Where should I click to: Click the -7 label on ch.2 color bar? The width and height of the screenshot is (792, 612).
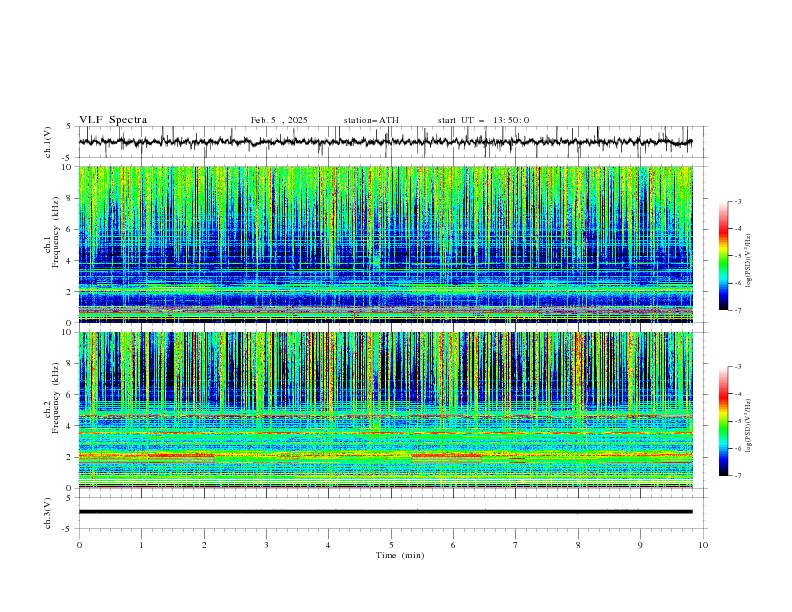click(x=738, y=476)
